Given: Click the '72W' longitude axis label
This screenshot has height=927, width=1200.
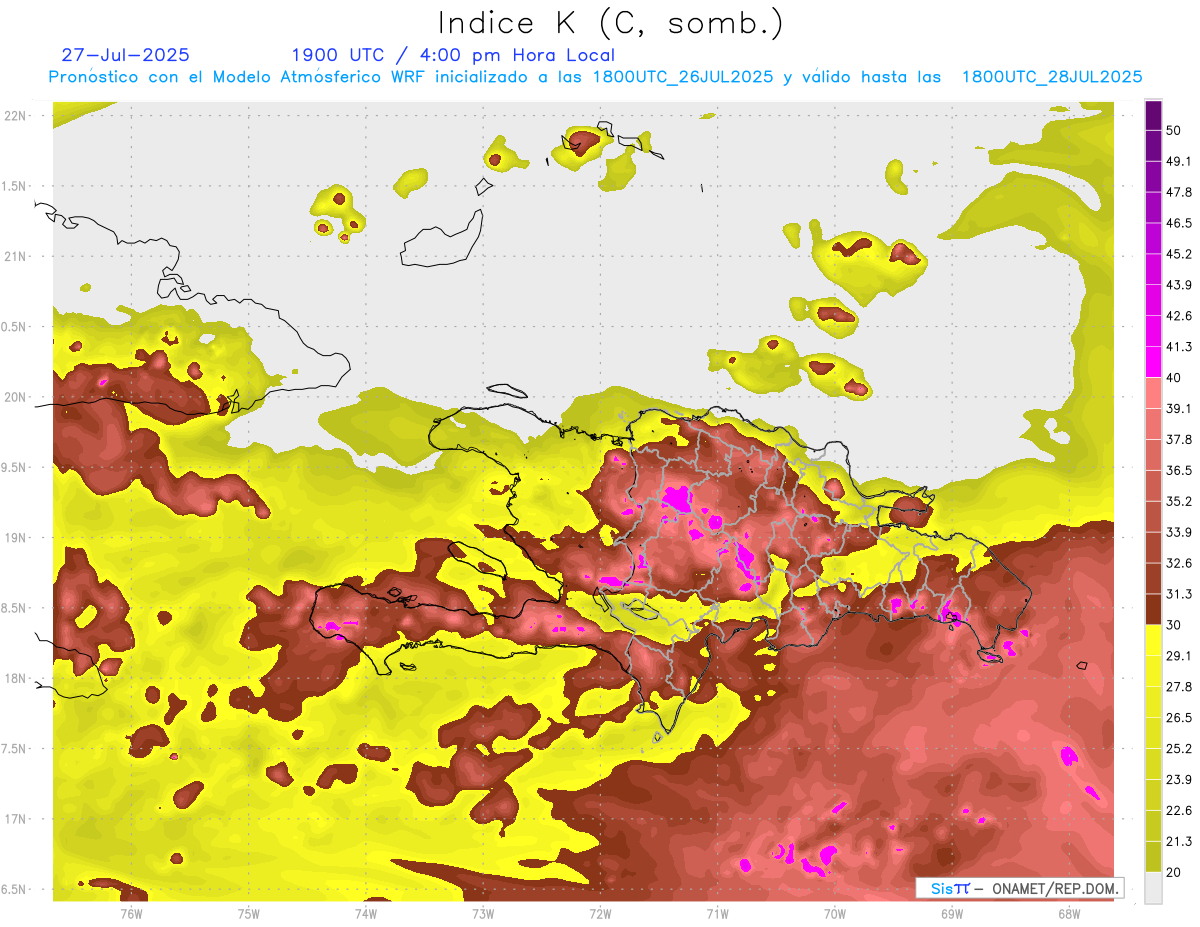Looking at the screenshot, I should click(x=600, y=914).
